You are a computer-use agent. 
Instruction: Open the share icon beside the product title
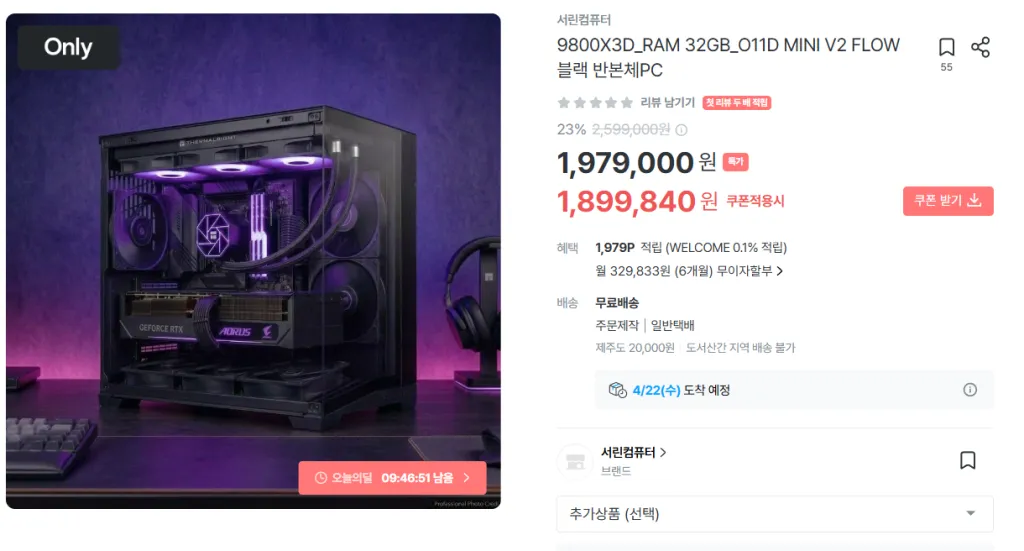pyautogui.click(x=980, y=47)
